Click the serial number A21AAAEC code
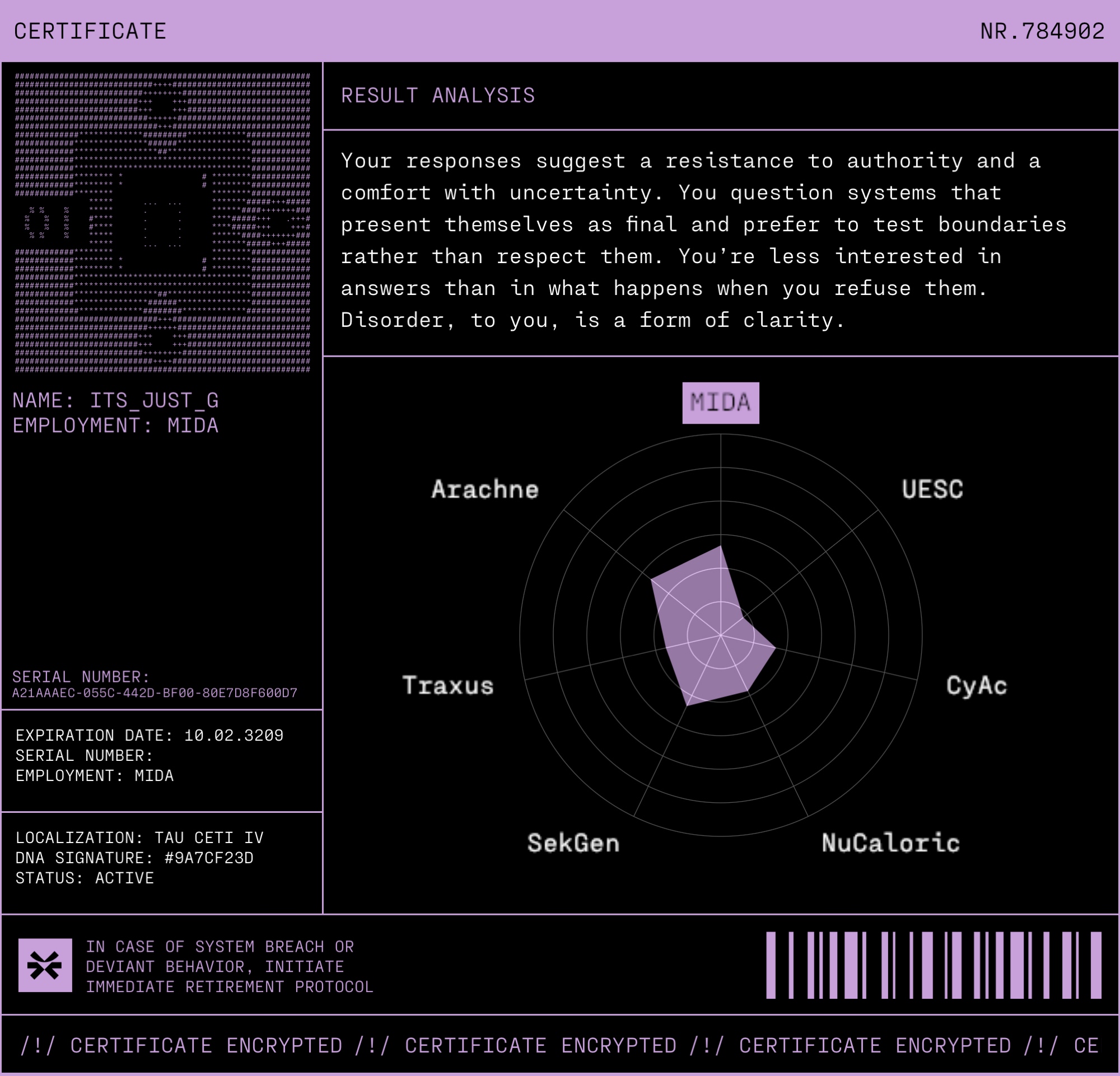Image resolution: width=1120 pixels, height=1076 pixels. [x=155, y=693]
